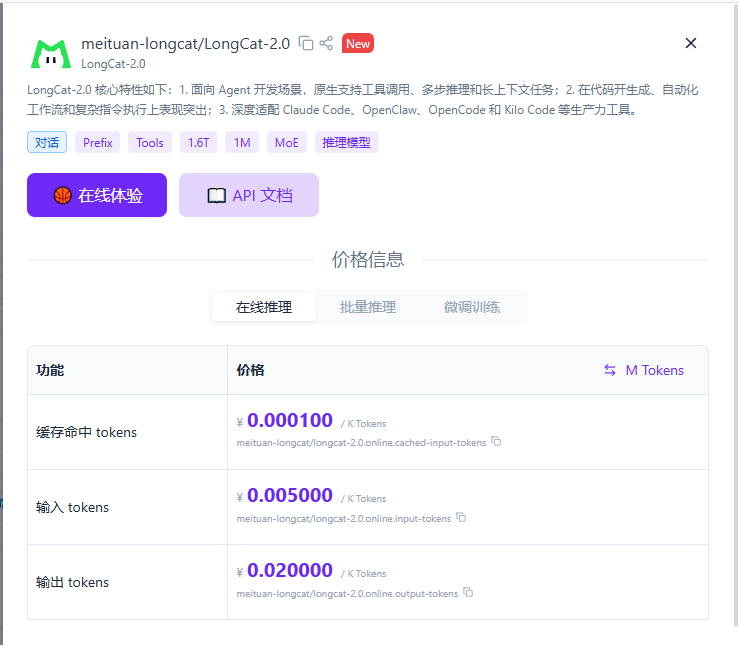
Task: Copy the model name meituan-longcat/LongCat-2.0
Action: (306, 43)
